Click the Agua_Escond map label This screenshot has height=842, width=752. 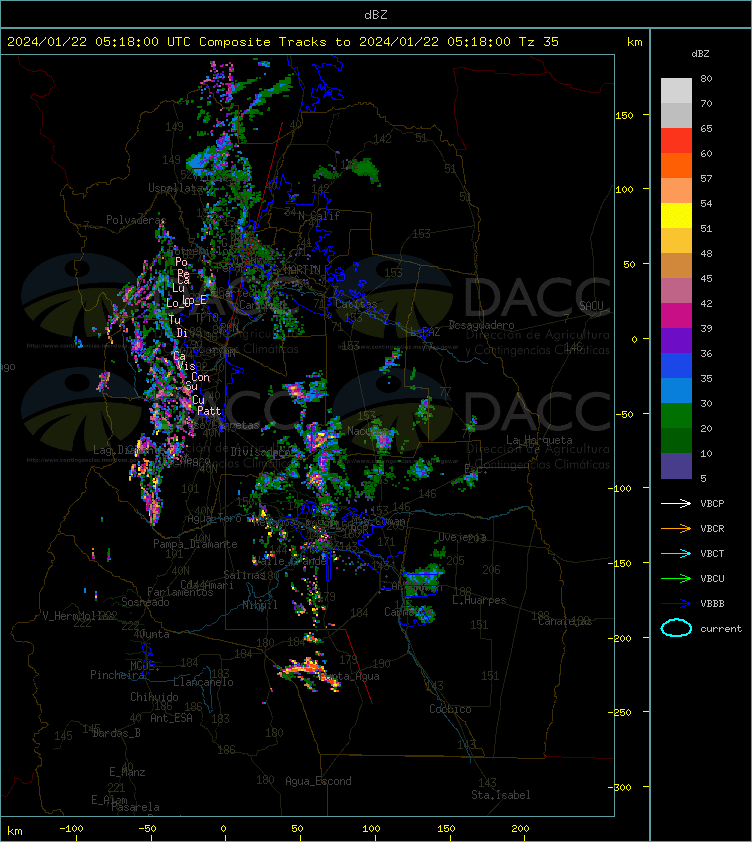coord(319,781)
